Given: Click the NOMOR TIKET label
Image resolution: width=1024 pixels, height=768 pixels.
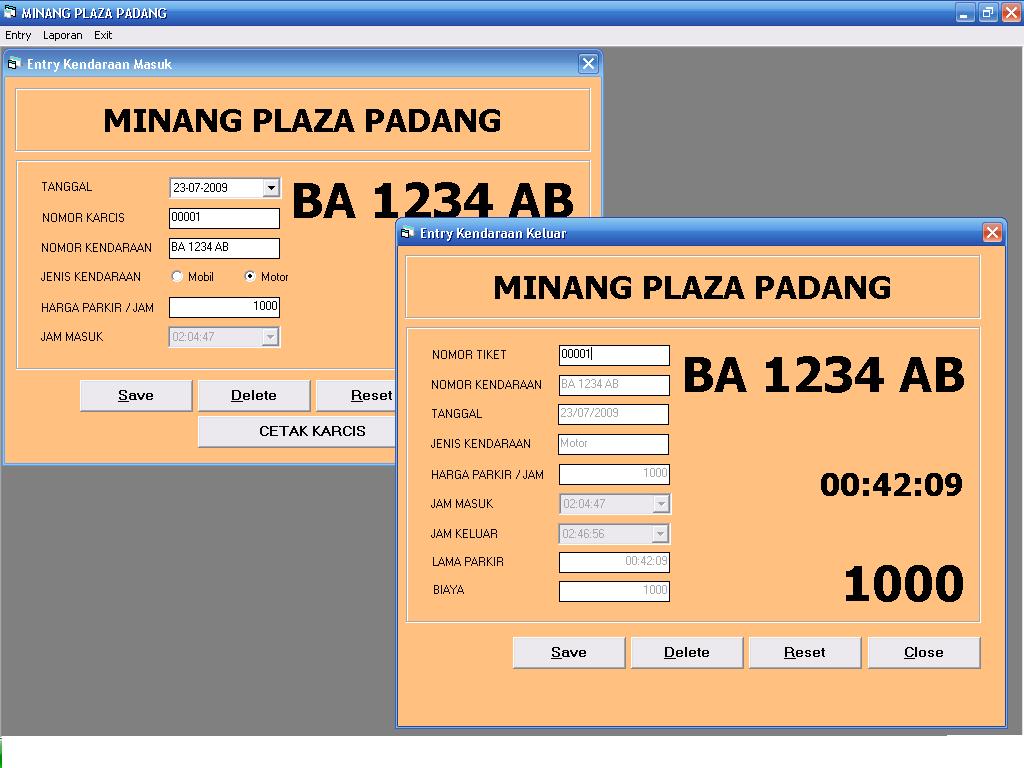Looking at the screenshot, I should coord(469,355).
